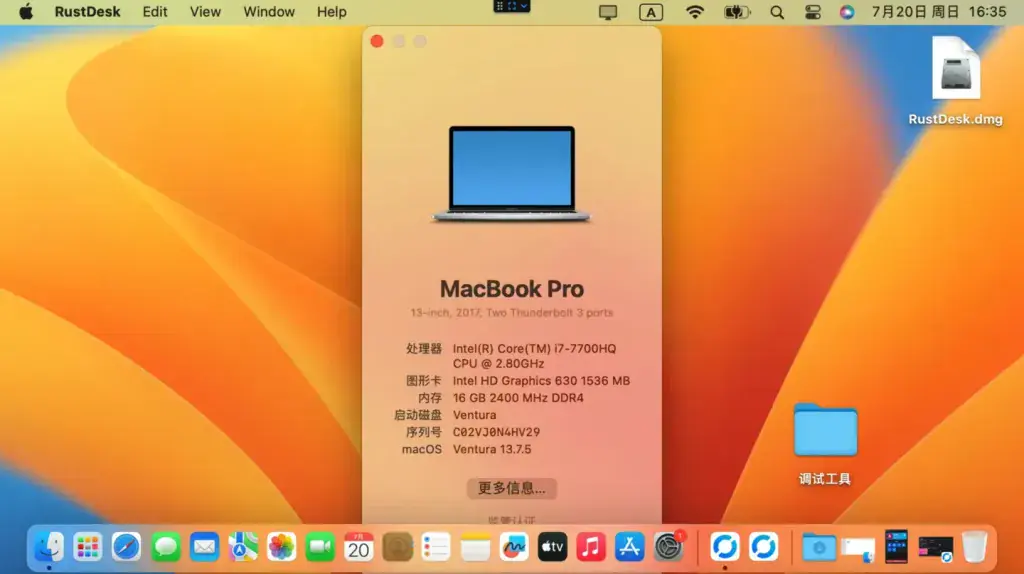Click the running RustDesk dock icon with dot
1024x574 pixels.
pyautogui.click(x=724, y=547)
